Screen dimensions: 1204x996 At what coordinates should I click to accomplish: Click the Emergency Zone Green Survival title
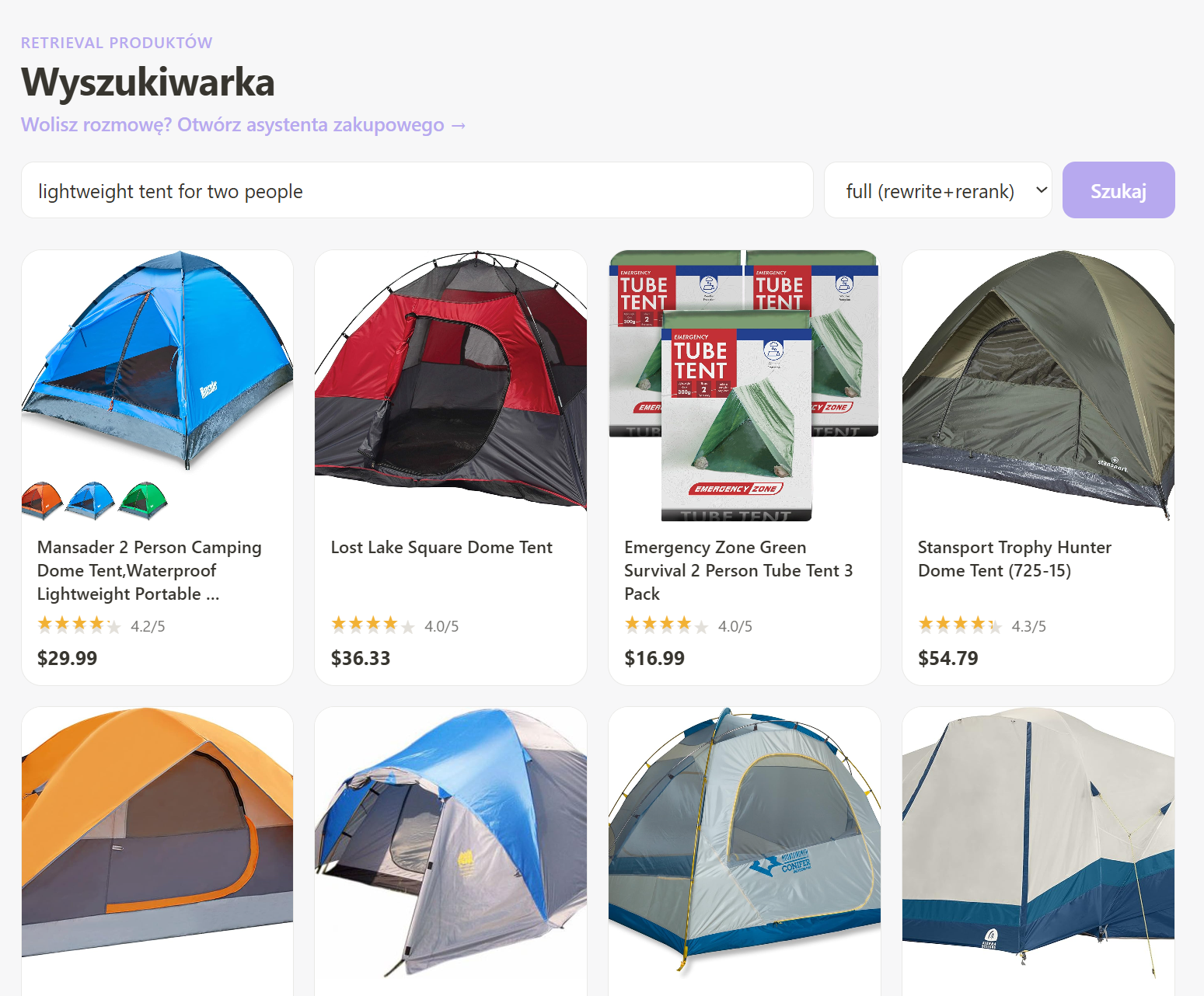tap(738, 570)
